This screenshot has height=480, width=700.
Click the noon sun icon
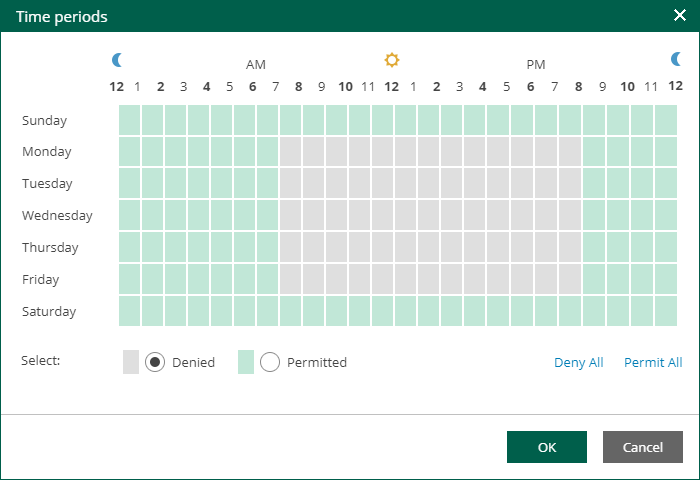click(392, 60)
